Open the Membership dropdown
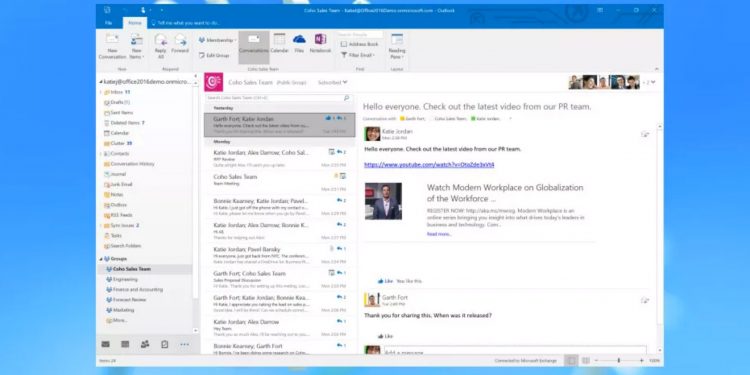 218,40
